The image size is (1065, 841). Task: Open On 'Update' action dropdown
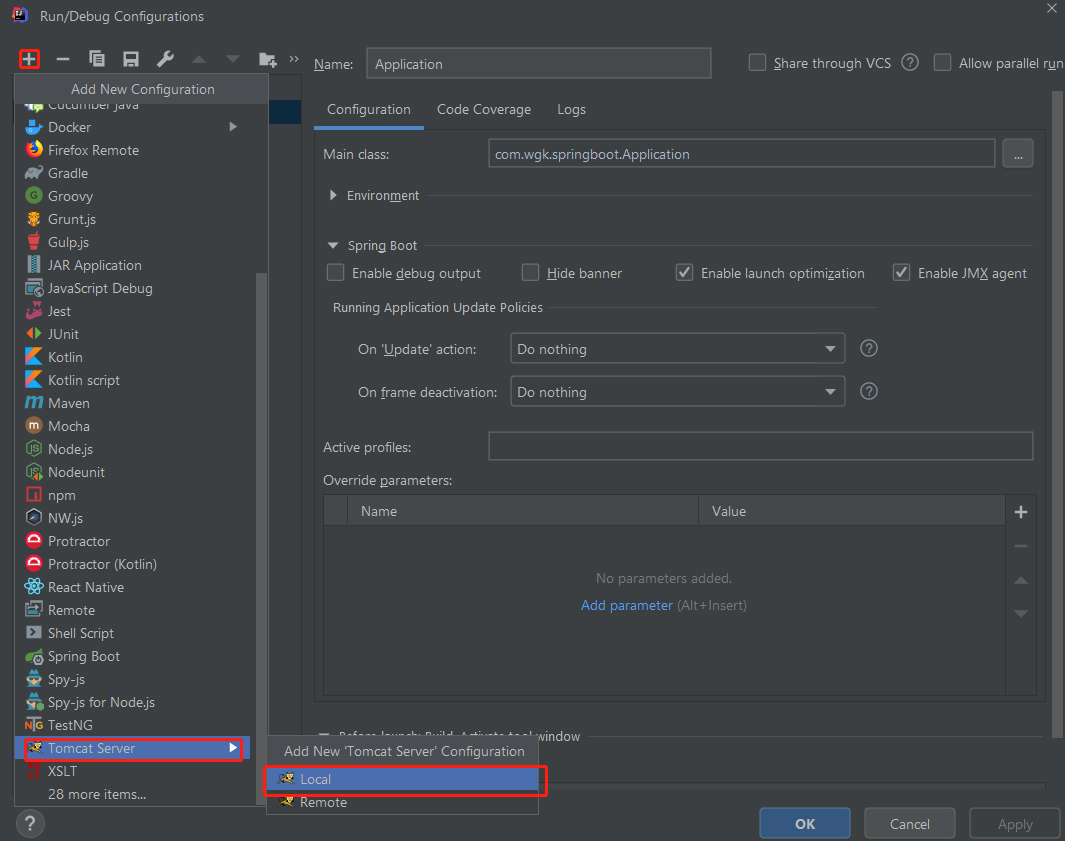(x=677, y=348)
